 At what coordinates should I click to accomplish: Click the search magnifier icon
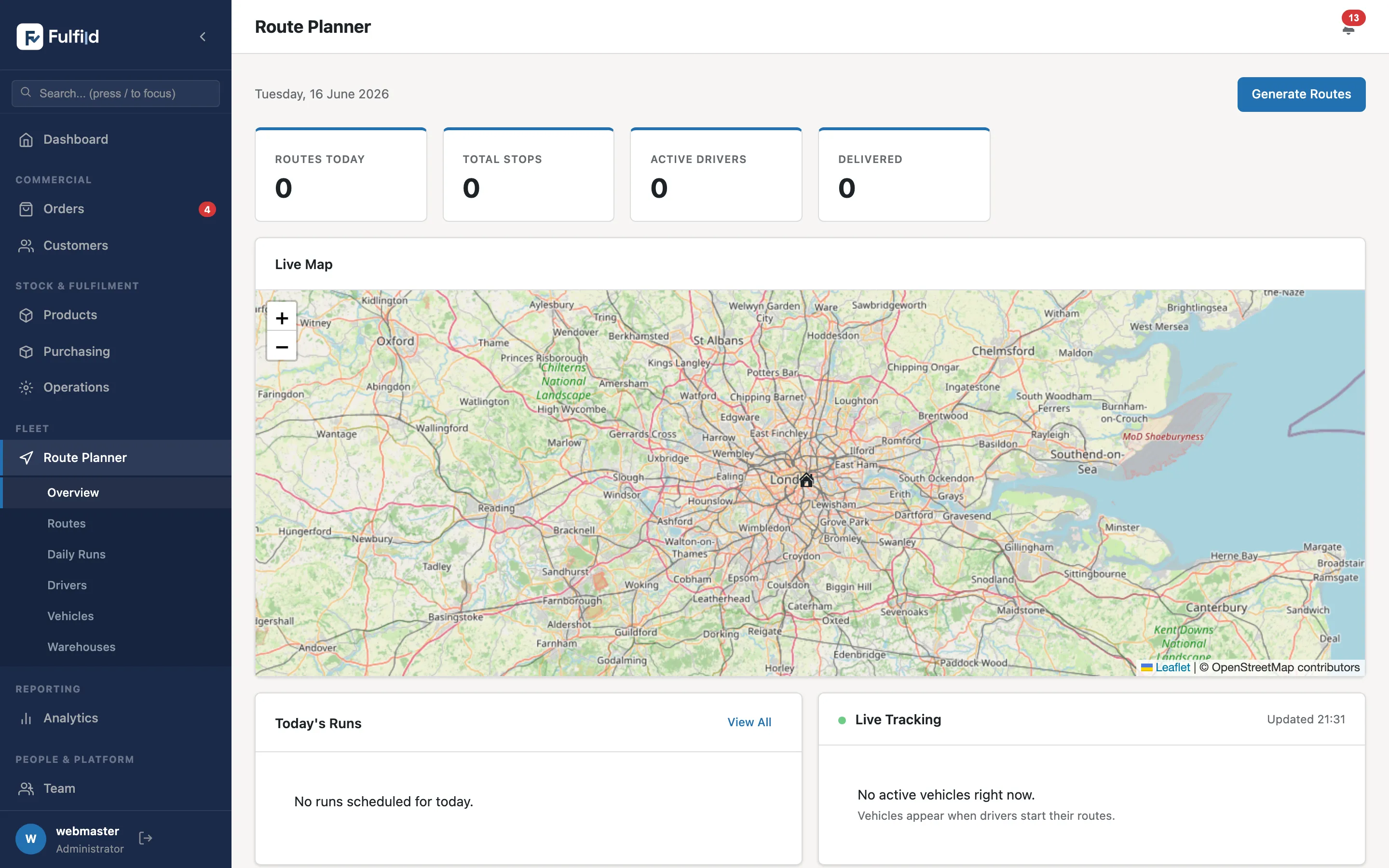point(26,93)
